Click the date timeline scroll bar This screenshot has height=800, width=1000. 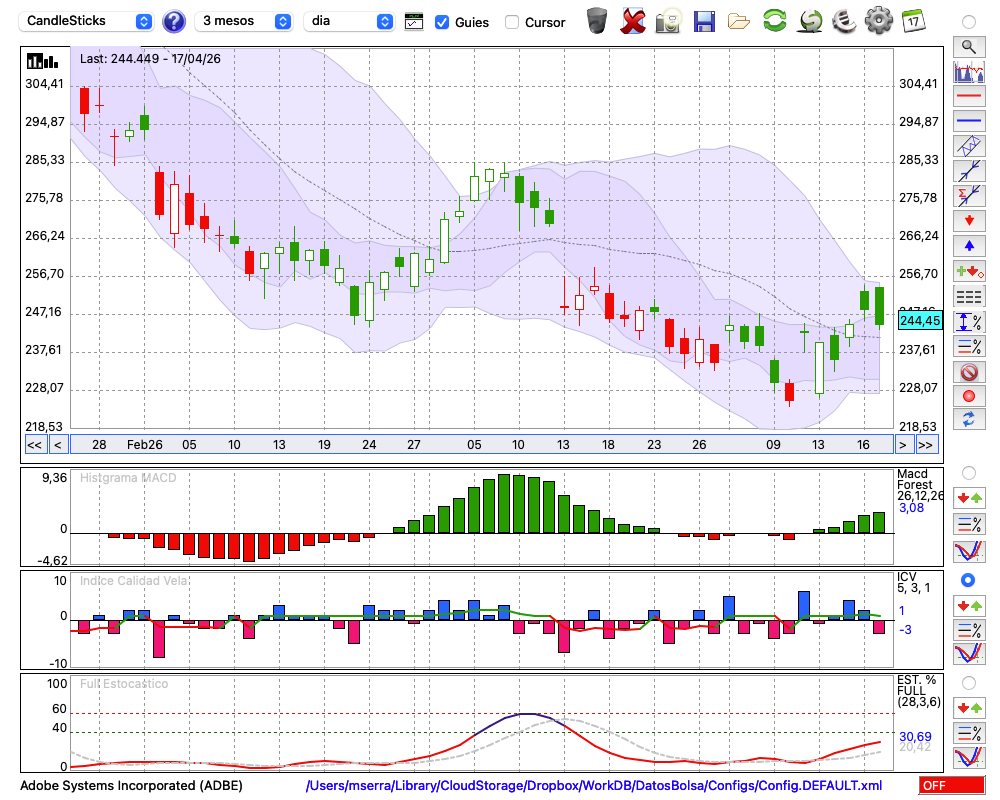(x=482, y=445)
